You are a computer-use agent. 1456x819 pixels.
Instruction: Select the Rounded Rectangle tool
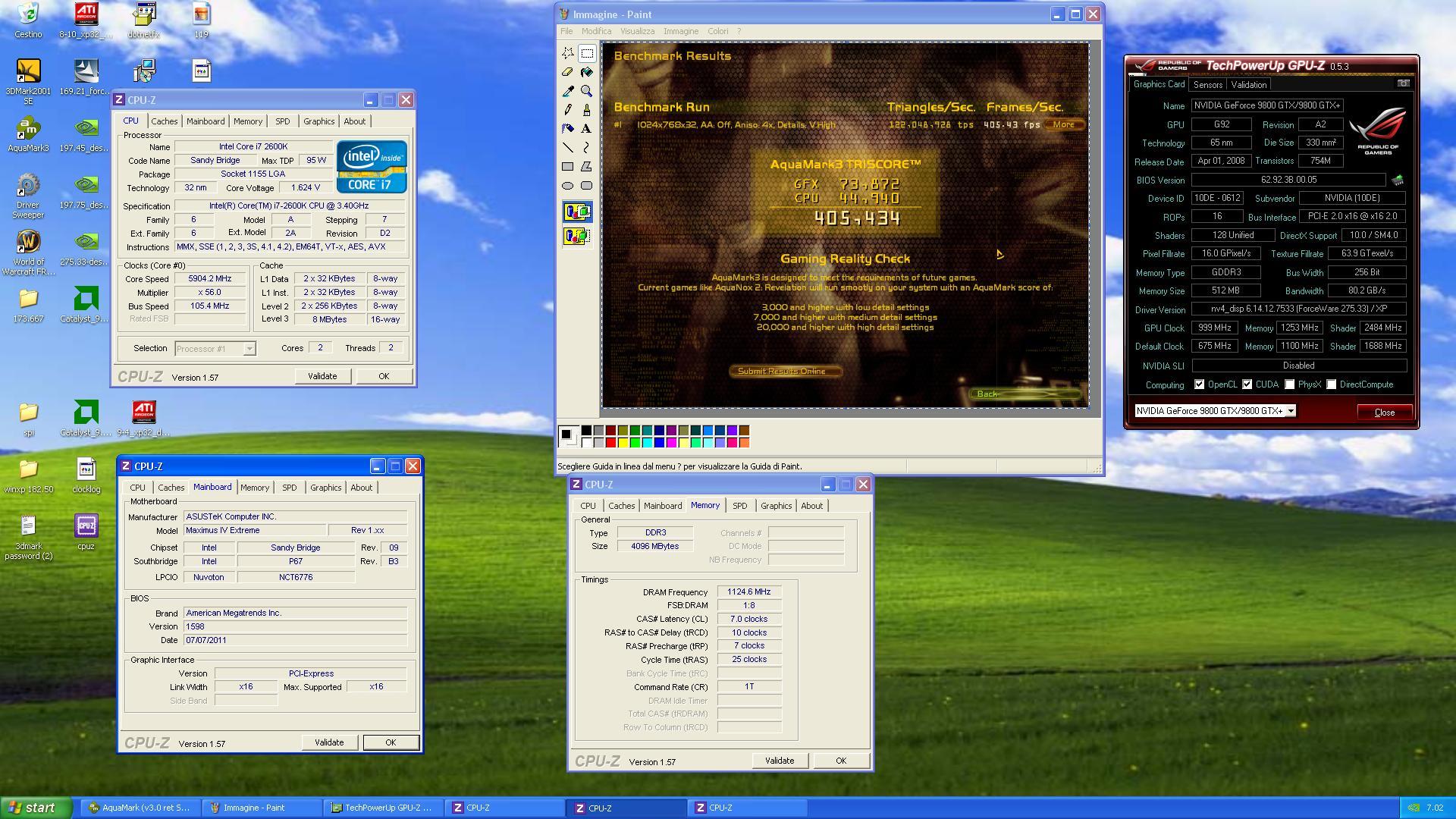(x=587, y=186)
